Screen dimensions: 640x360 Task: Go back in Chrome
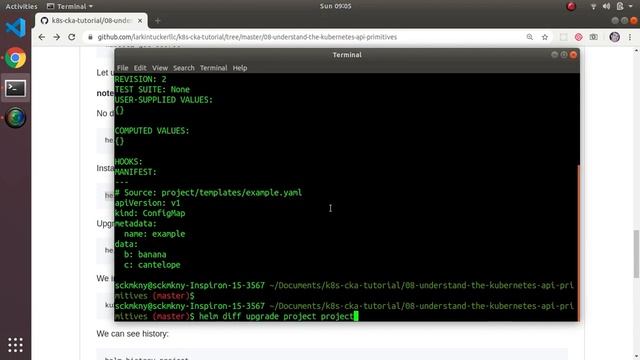click(42, 37)
